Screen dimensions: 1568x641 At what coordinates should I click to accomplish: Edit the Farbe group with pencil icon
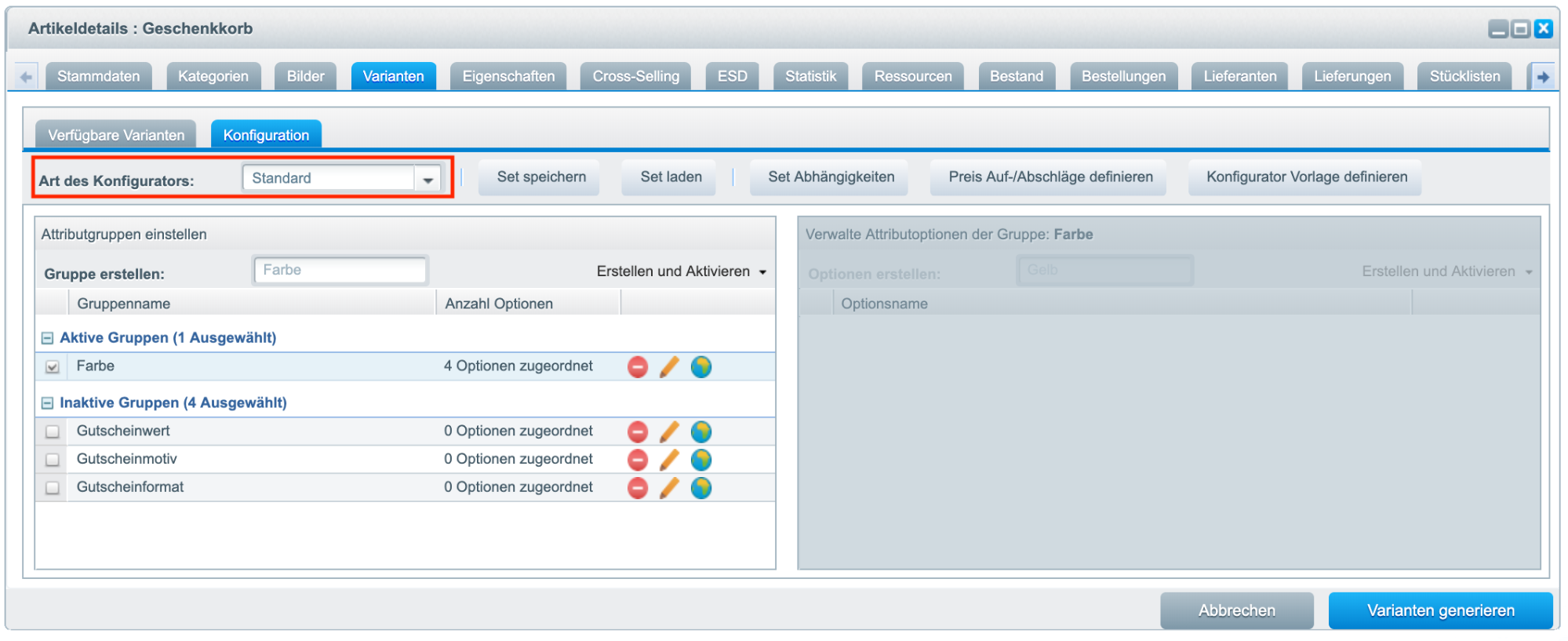pyautogui.click(x=669, y=366)
